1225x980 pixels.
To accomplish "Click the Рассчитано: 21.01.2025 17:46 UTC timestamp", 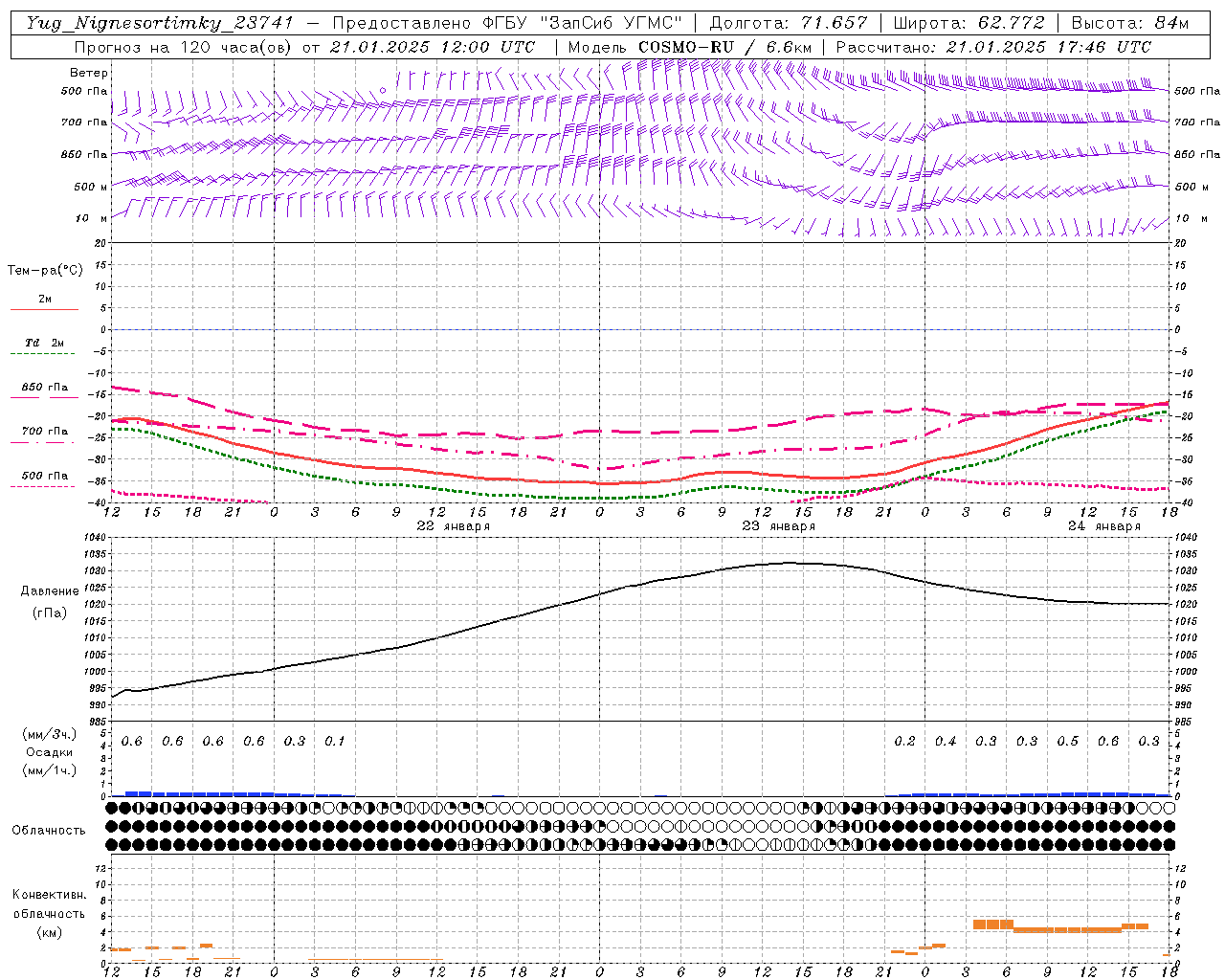I will (x=993, y=47).
